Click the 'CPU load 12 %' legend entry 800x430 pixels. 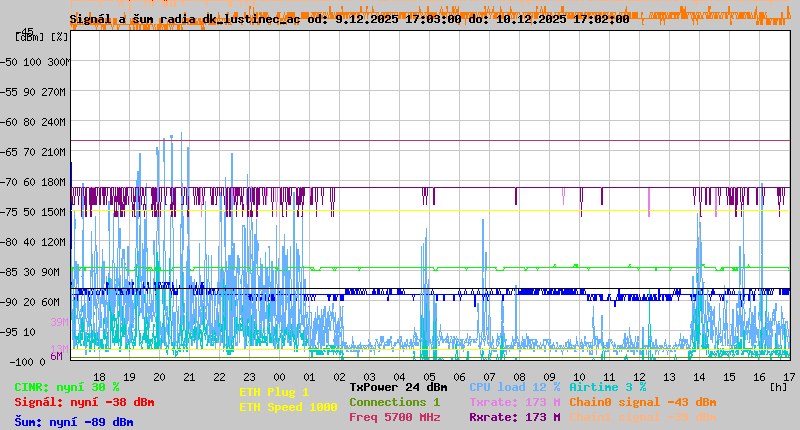pos(515,387)
